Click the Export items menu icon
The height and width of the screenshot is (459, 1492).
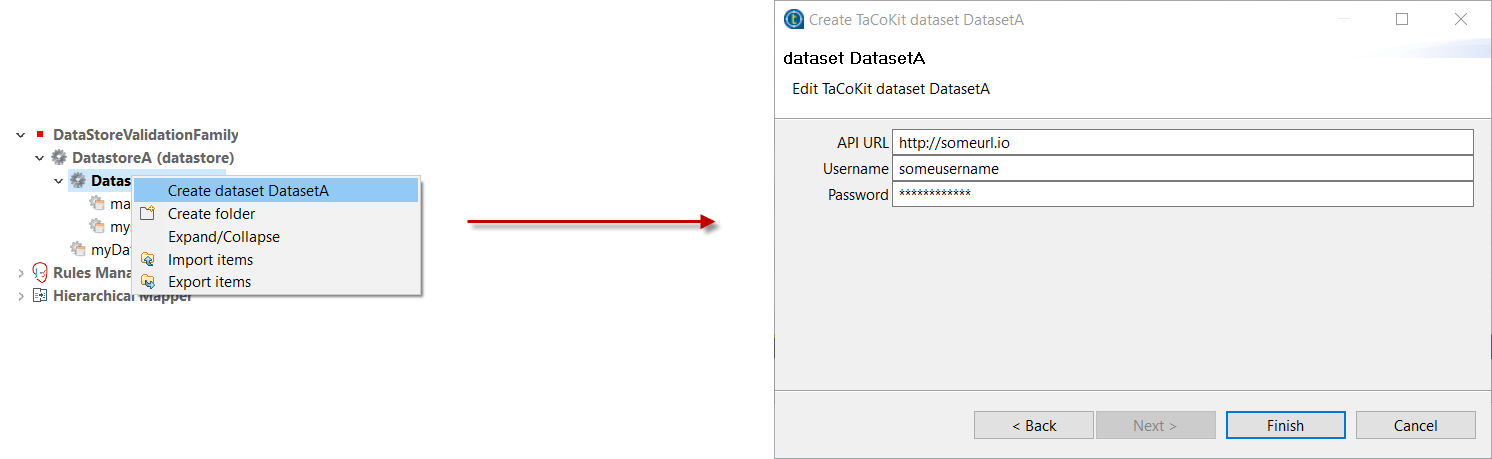148,282
